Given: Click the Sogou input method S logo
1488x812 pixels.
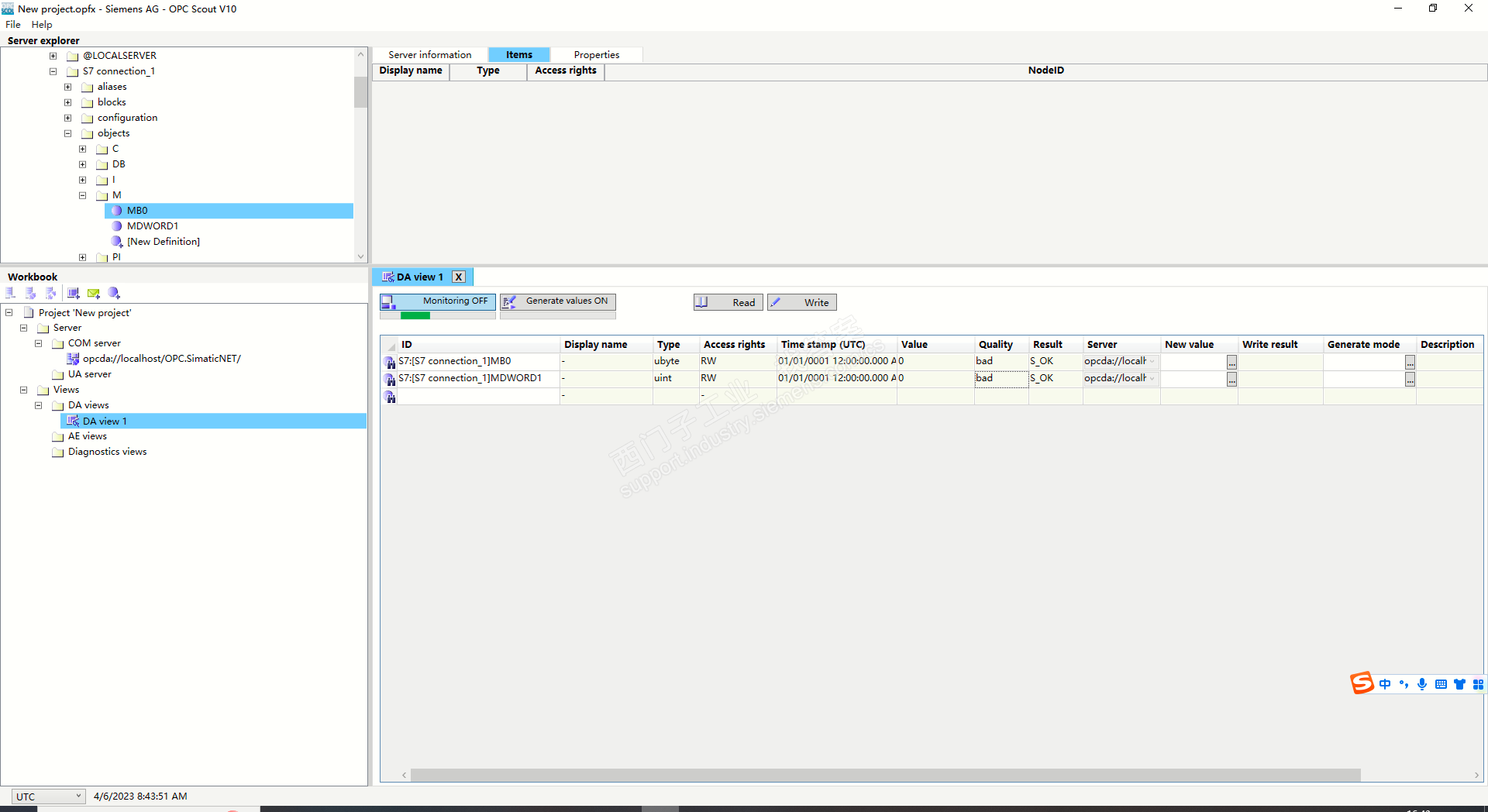Looking at the screenshot, I should pyautogui.click(x=1362, y=683).
